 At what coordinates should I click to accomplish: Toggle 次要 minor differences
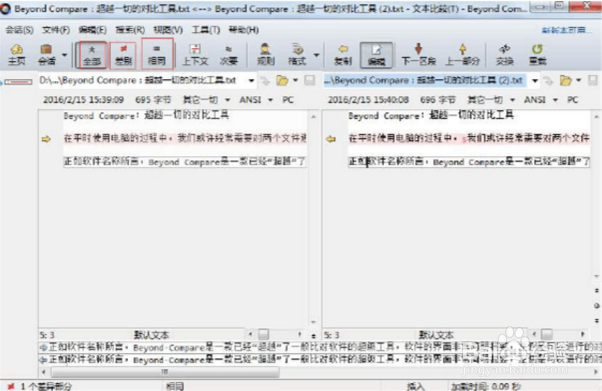click(x=229, y=55)
